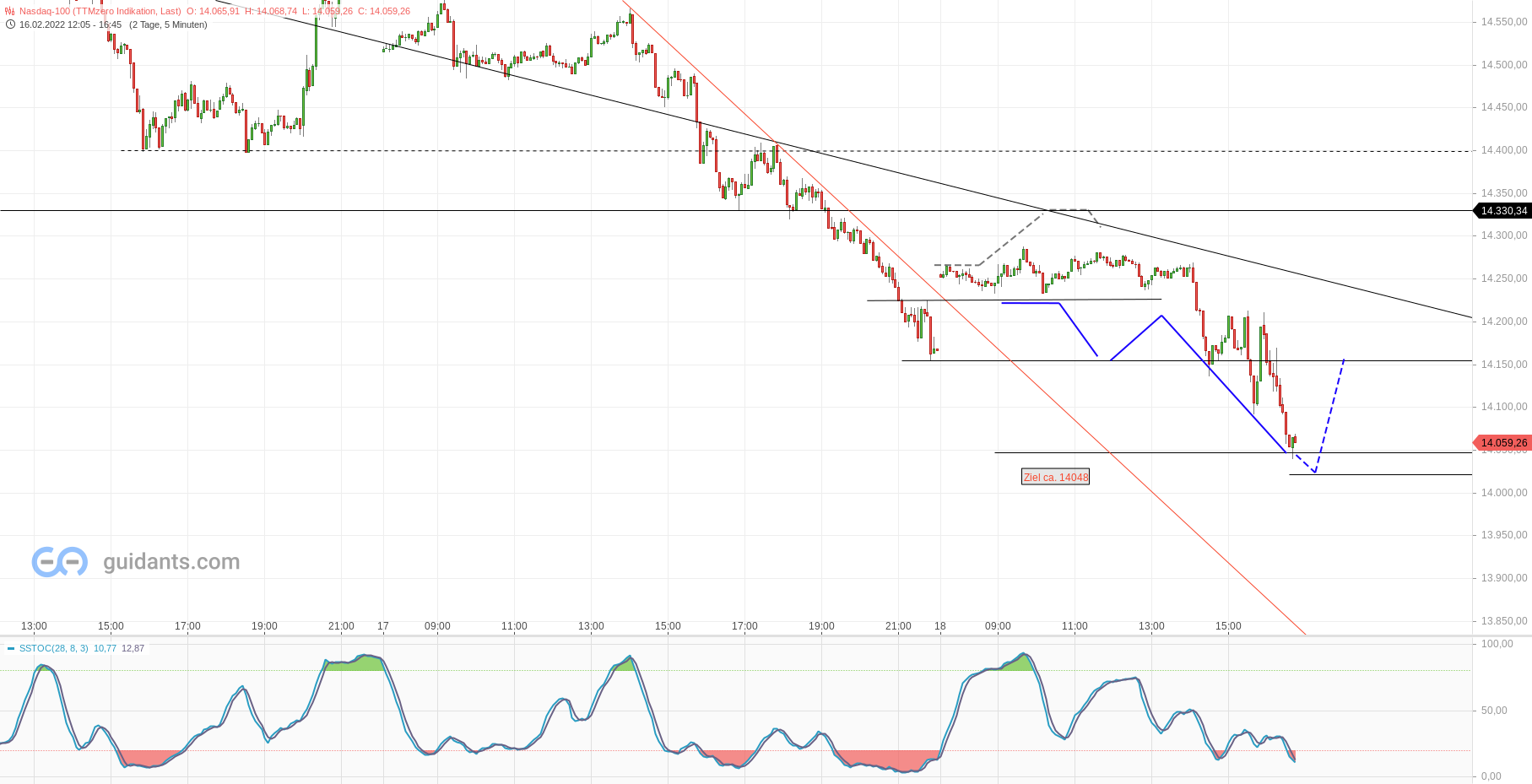Click the value 12,87 in the SSTOC readout
Viewport: 1532px width, 784px height.
(133, 648)
